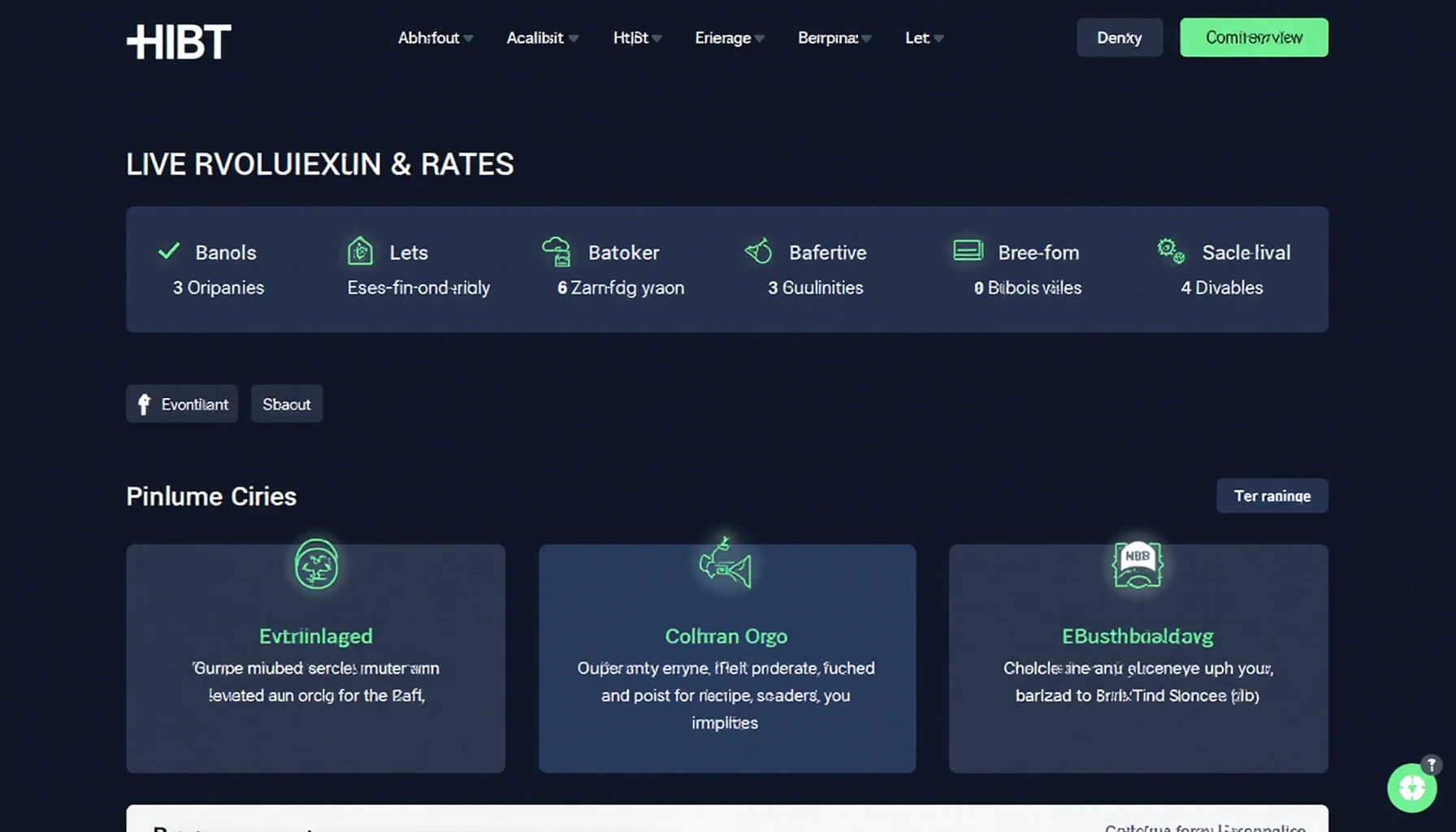Click the HIBT logo
1456x832 pixels.
[x=179, y=41]
